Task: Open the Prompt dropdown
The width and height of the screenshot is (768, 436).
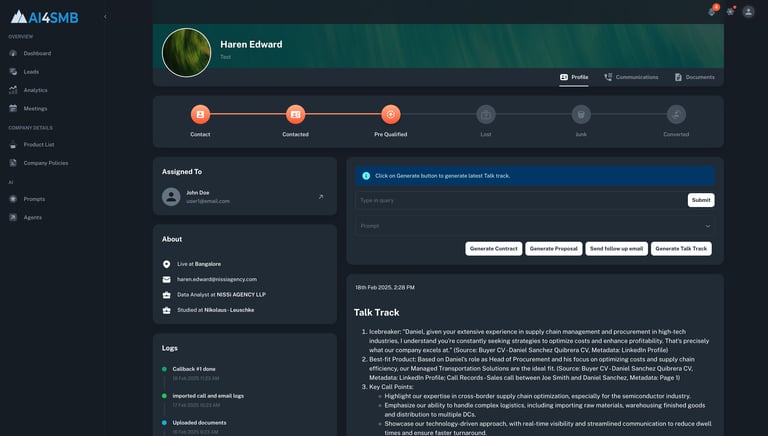Action: (x=534, y=226)
